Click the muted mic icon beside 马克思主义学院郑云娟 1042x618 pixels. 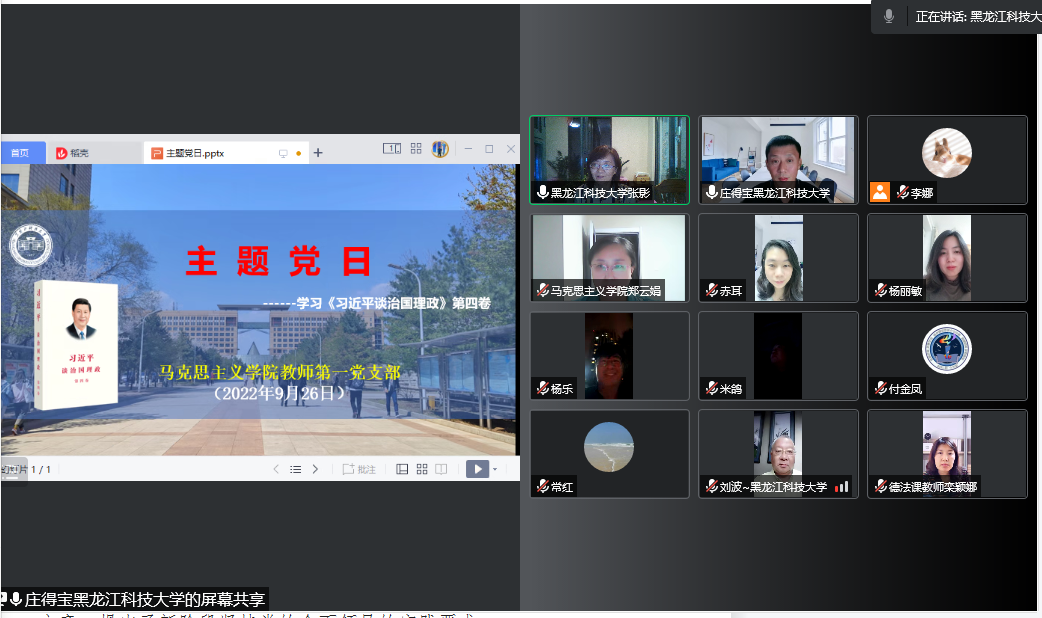[543, 290]
